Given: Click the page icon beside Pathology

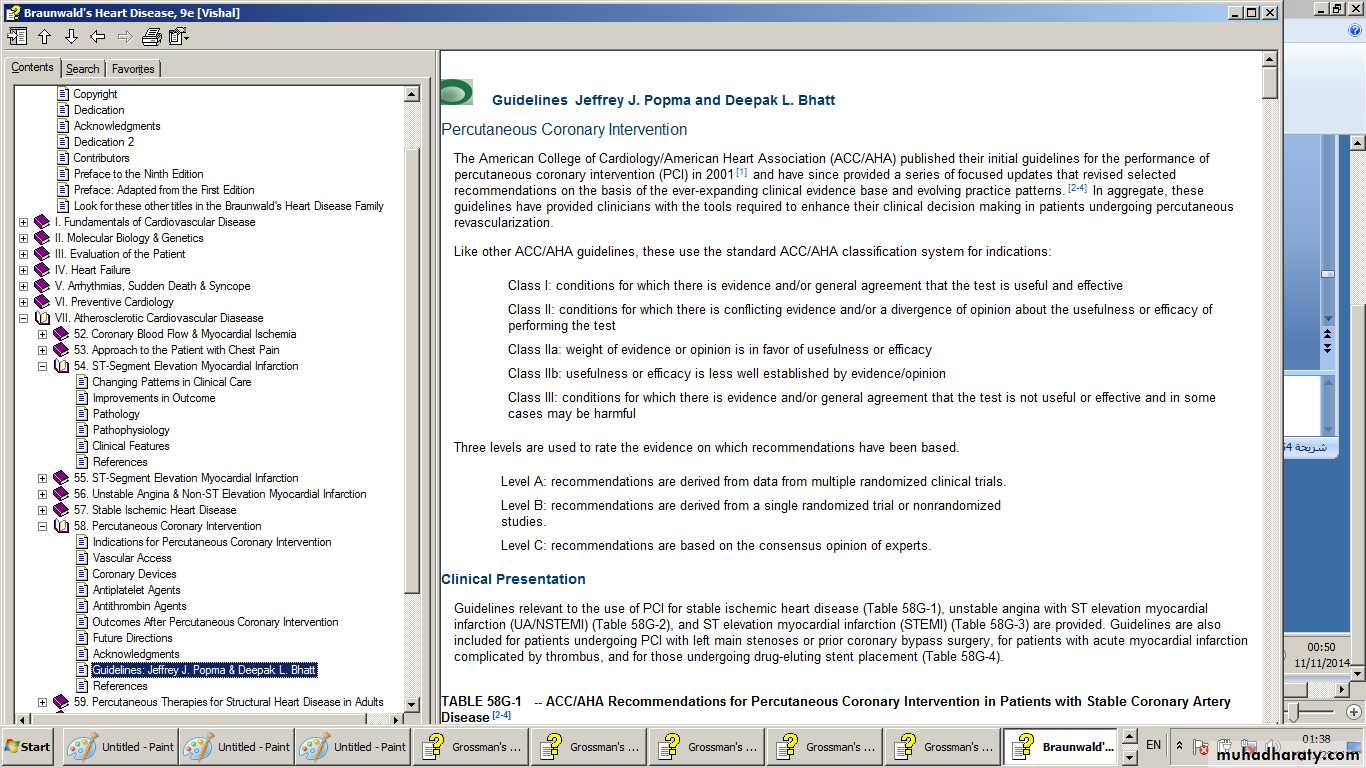Looking at the screenshot, I should click(x=83, y=414).
